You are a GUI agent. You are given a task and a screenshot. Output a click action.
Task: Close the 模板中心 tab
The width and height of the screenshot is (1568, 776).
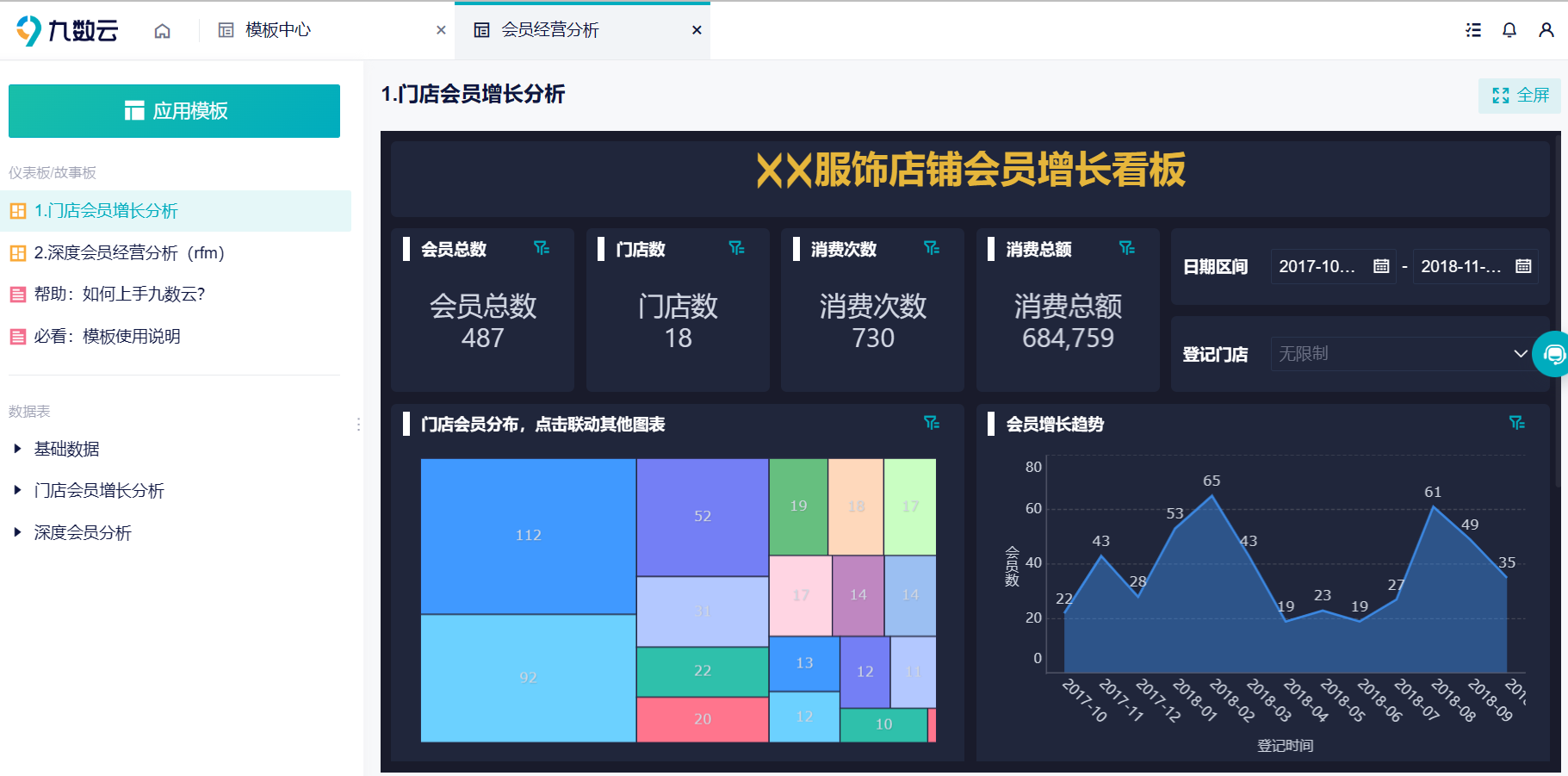tap(441, 30)
